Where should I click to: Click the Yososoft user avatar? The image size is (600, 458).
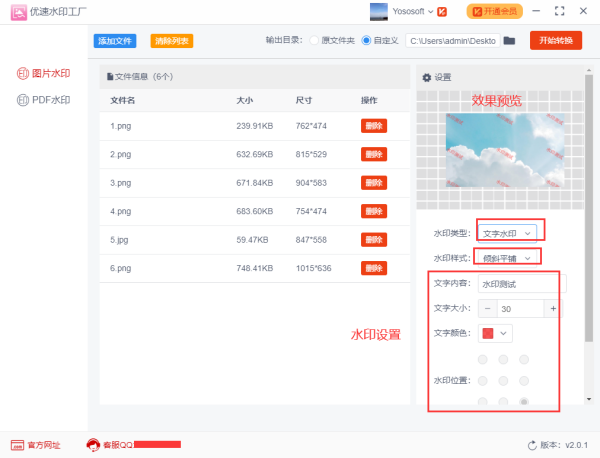tap(380, 12)
